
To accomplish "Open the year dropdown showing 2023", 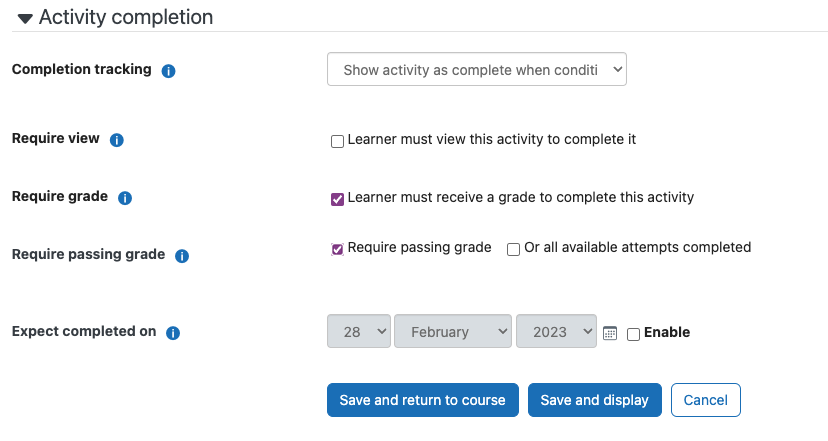I will [x=557, y=331].
